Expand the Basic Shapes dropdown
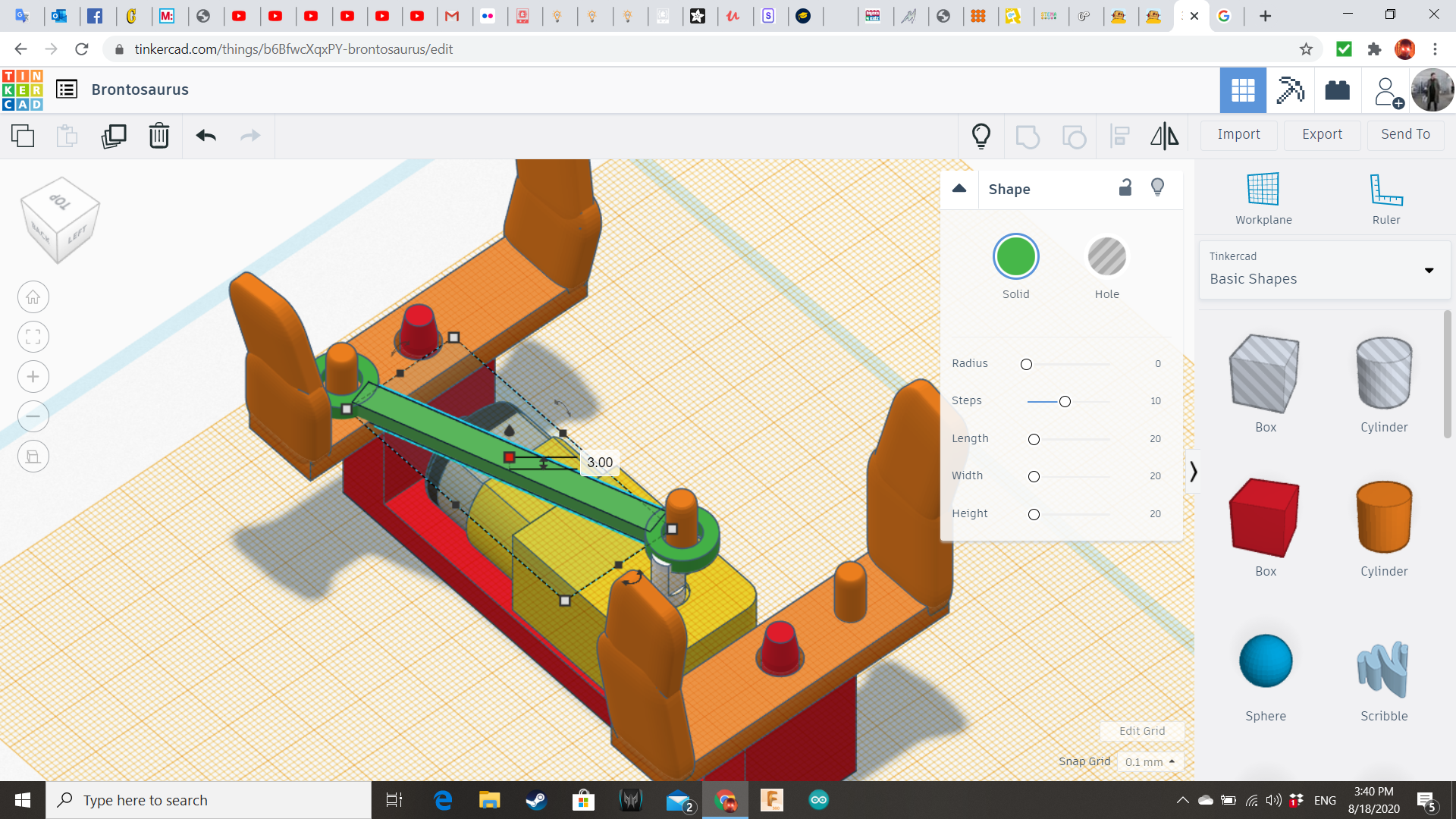This screenshot has height=819, width=1456. coord(1429,270)
